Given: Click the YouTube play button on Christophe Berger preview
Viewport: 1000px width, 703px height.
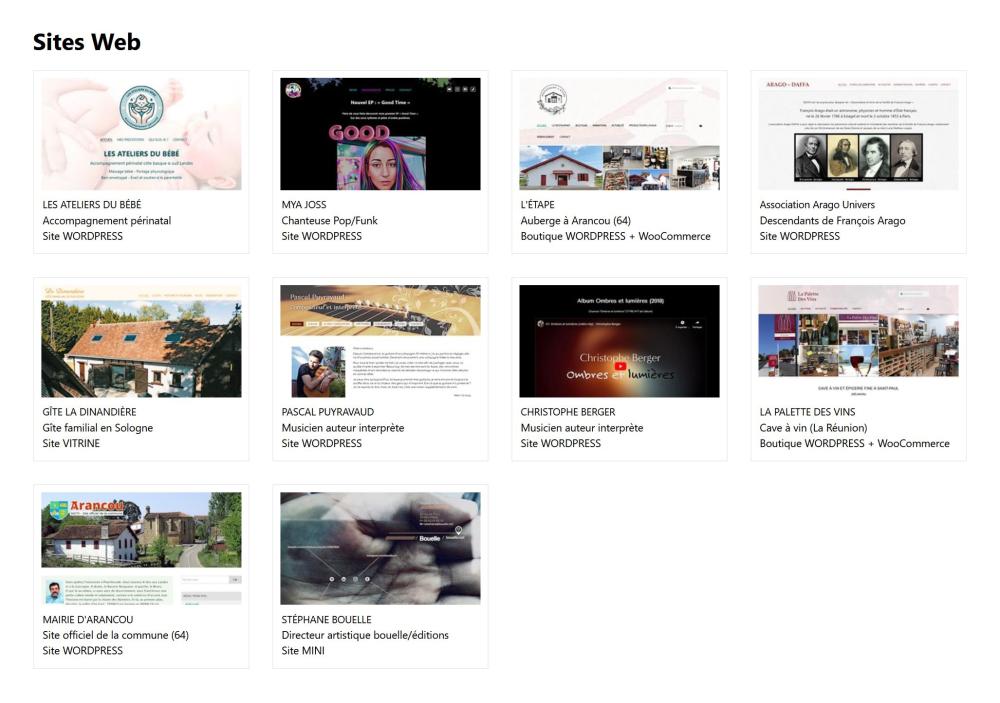Looking at the screenshot, I should (620, 366).
